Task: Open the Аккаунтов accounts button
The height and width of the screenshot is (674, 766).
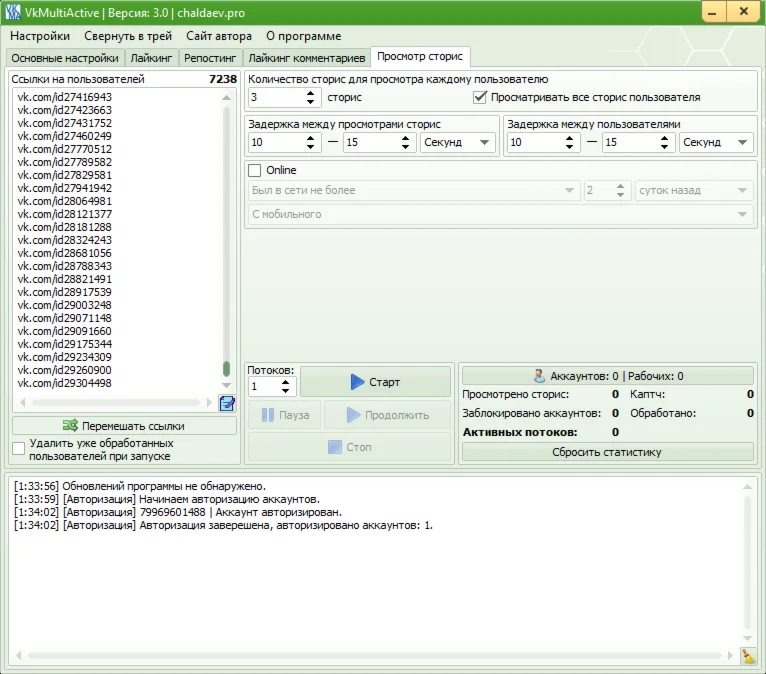Action: (607, 376)
